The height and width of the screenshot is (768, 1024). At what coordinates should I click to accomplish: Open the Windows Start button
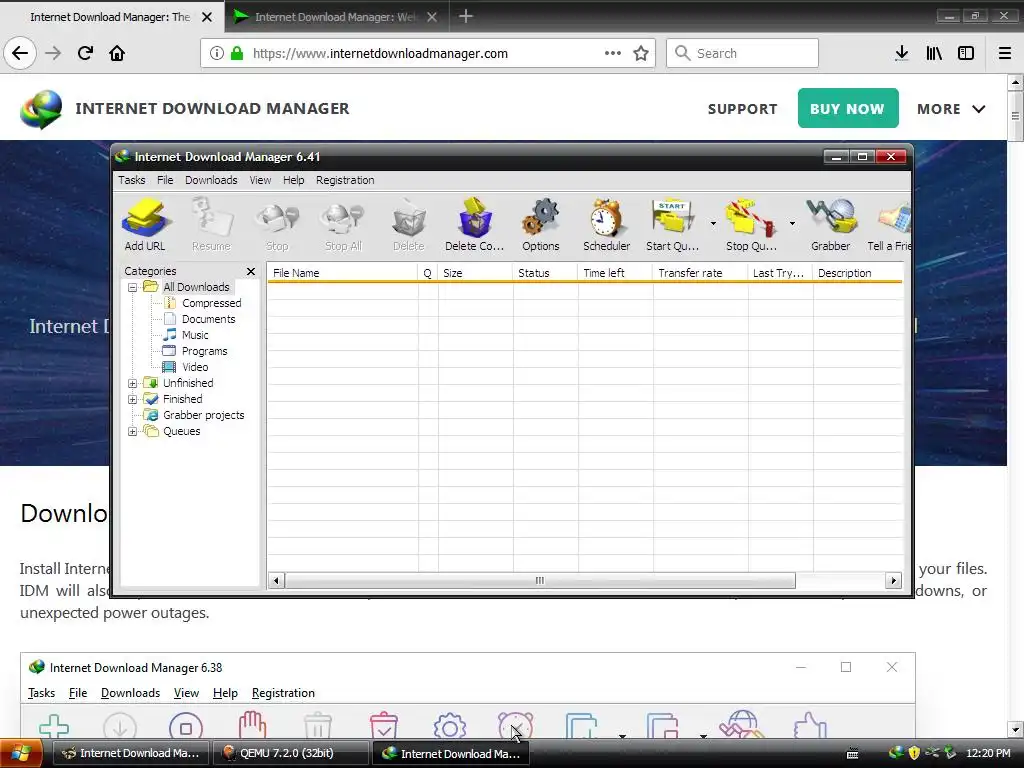(x=22, y=754)
